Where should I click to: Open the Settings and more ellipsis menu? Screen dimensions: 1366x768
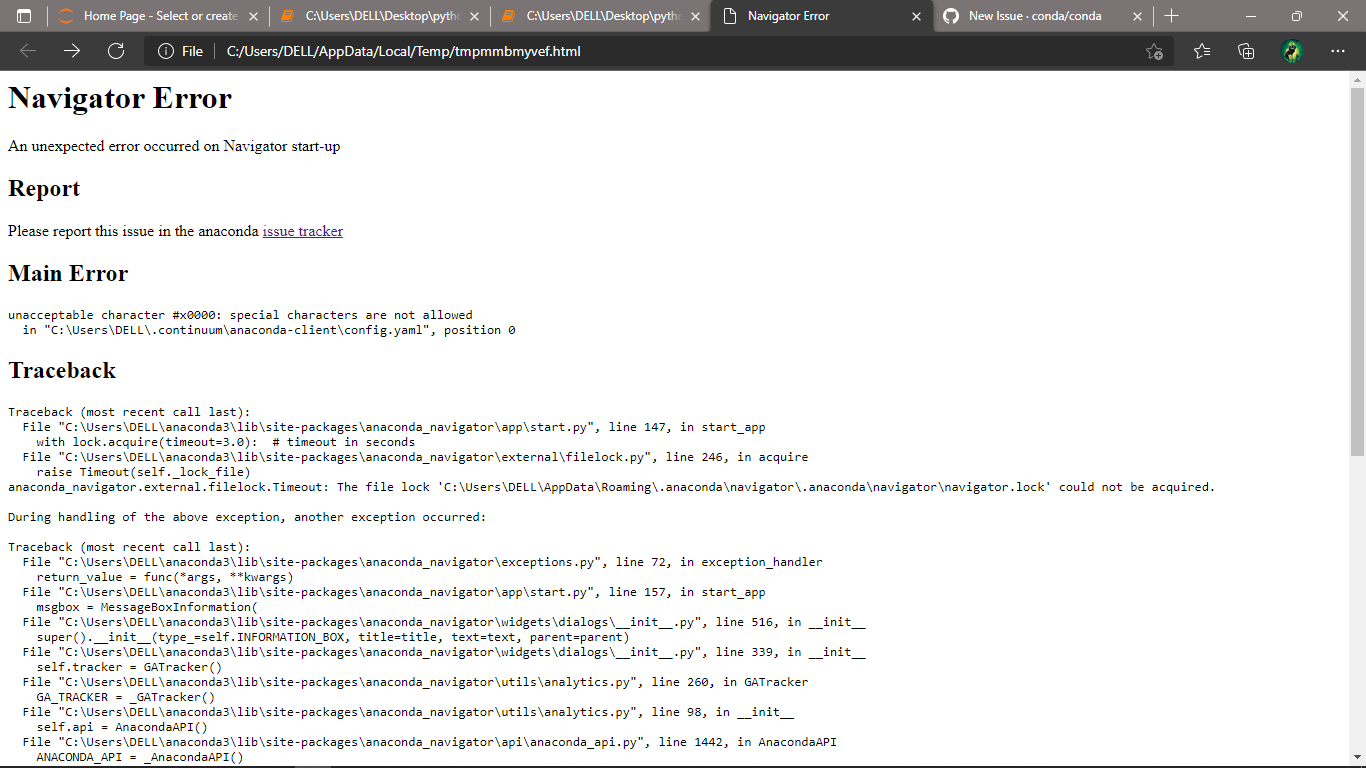(1337, 51)
